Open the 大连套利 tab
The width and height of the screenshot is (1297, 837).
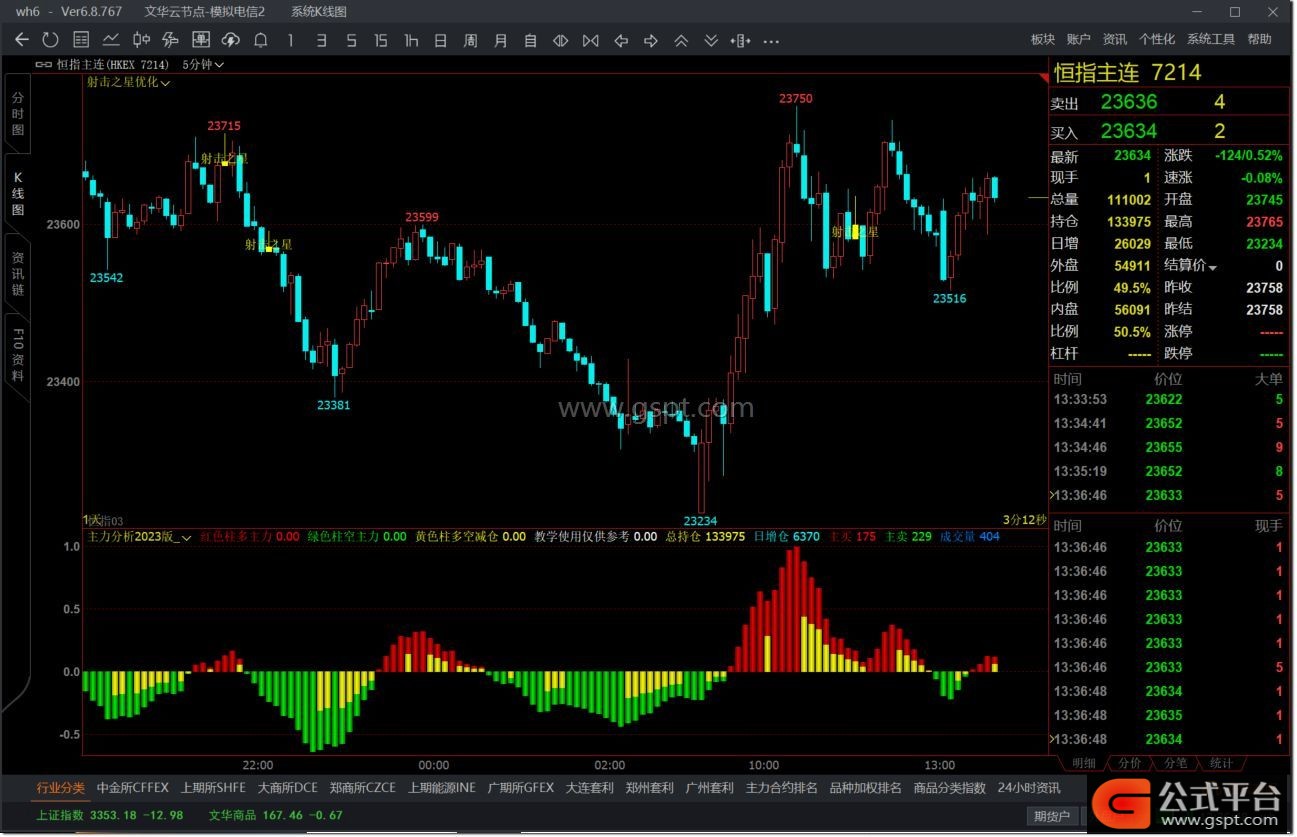pyautogui.click(x=590, y=788)
